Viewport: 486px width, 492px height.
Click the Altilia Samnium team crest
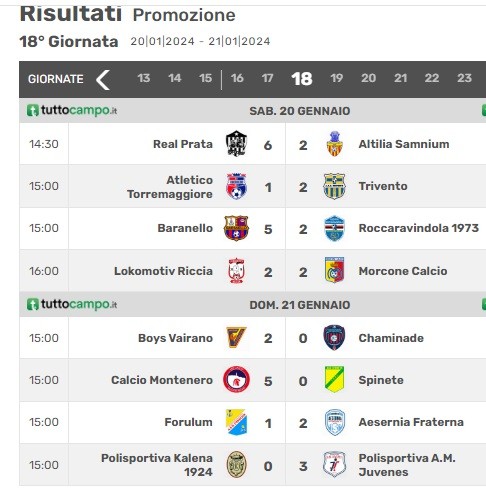click(x=334, y=144)
